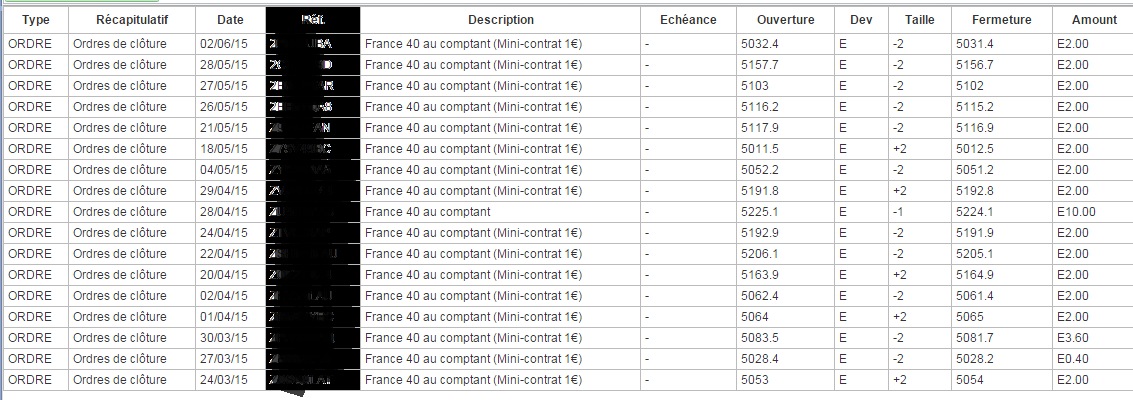Sort by the Taille column header

coord(920,20)
